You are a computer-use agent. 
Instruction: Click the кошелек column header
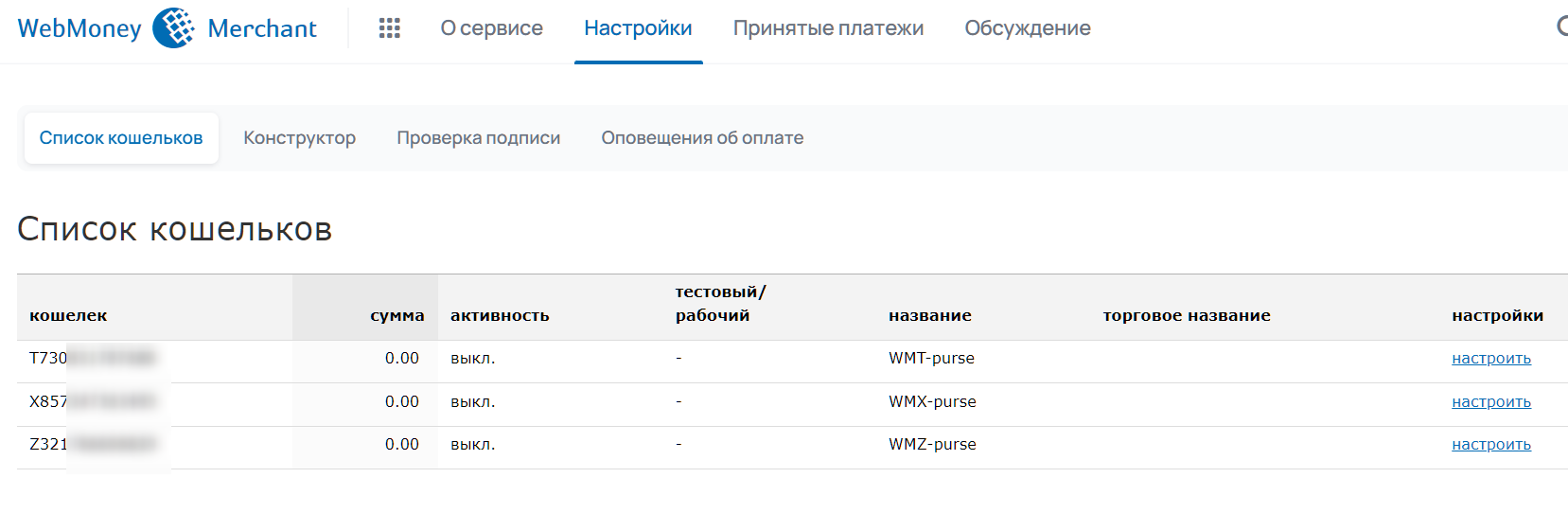pos(68,316)
